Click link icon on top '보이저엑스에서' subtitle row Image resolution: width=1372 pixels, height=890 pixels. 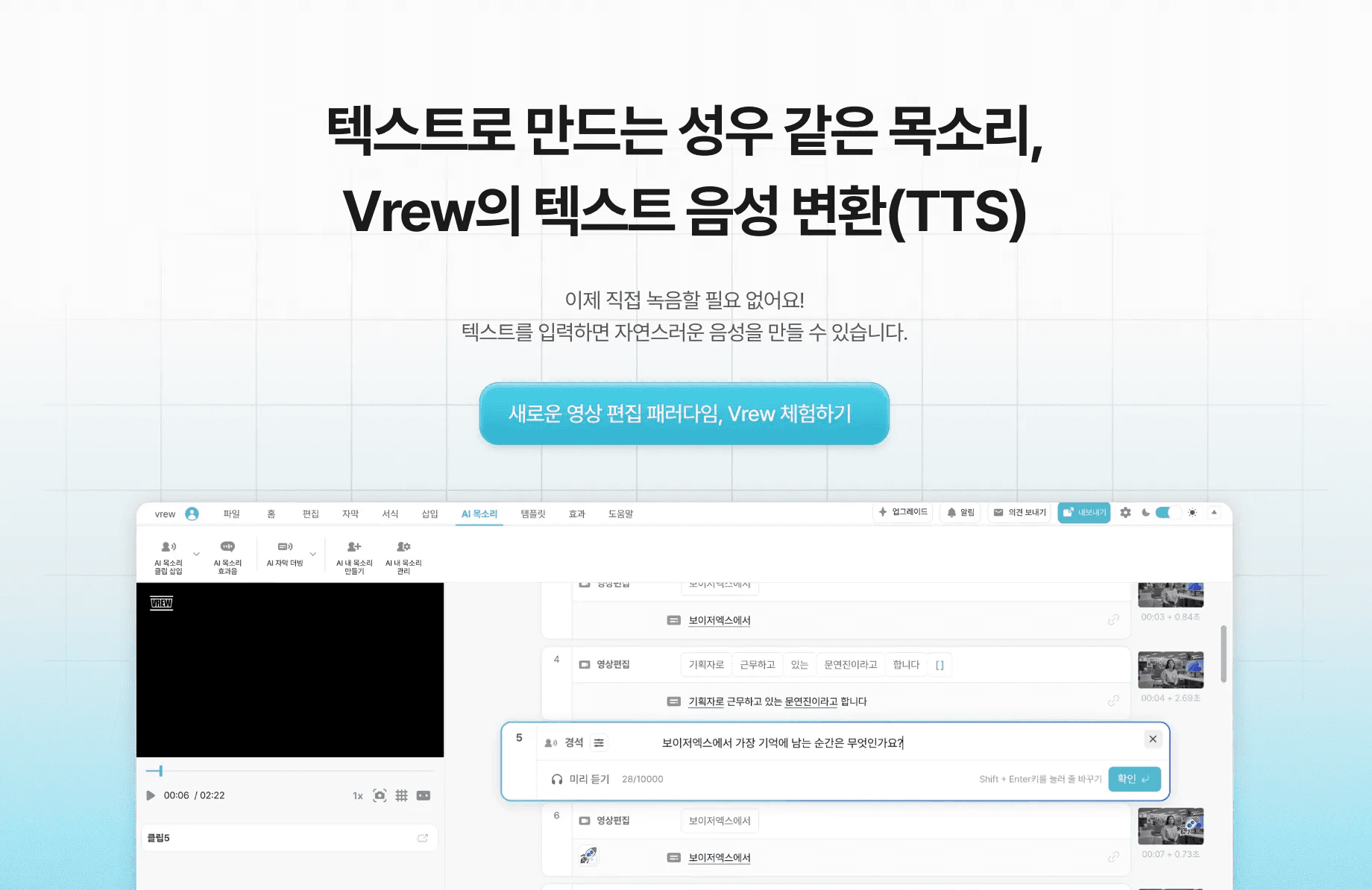[x=1113, y=619]
